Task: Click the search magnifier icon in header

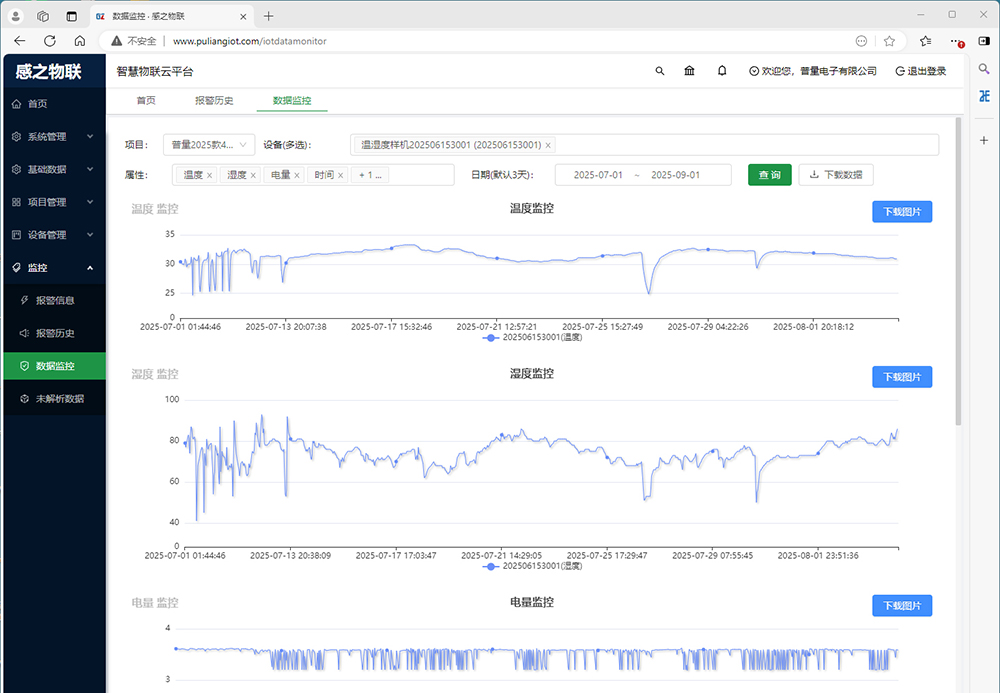Action: 659,71
